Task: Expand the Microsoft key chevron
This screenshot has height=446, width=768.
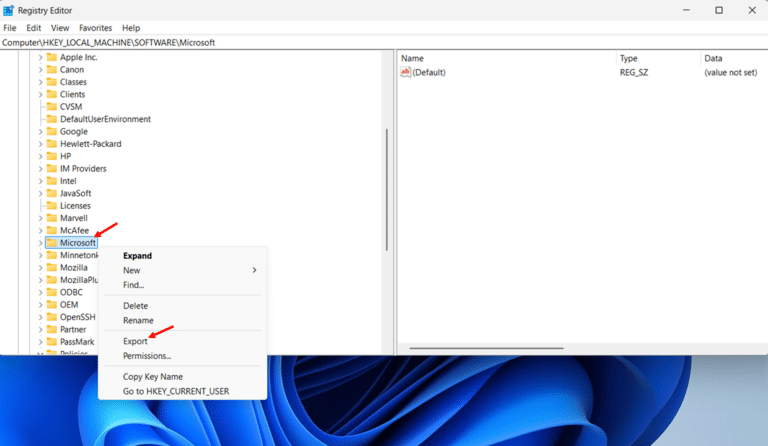Action: tap(40, 243)
